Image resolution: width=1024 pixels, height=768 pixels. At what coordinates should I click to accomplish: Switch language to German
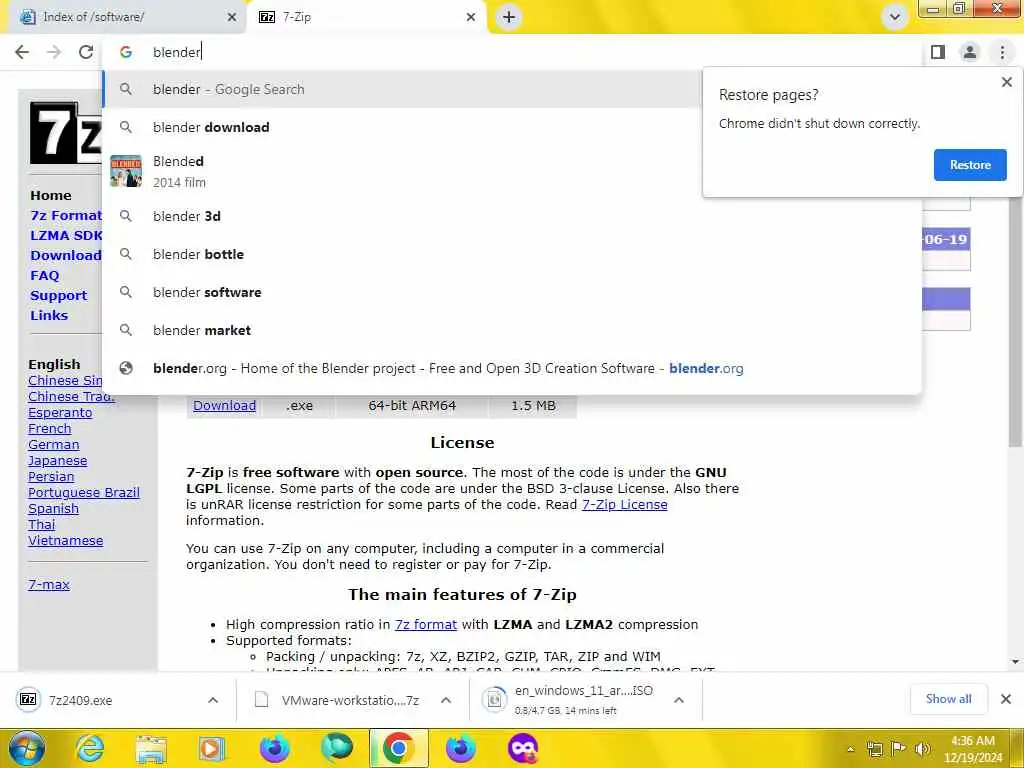click(54, 445)
